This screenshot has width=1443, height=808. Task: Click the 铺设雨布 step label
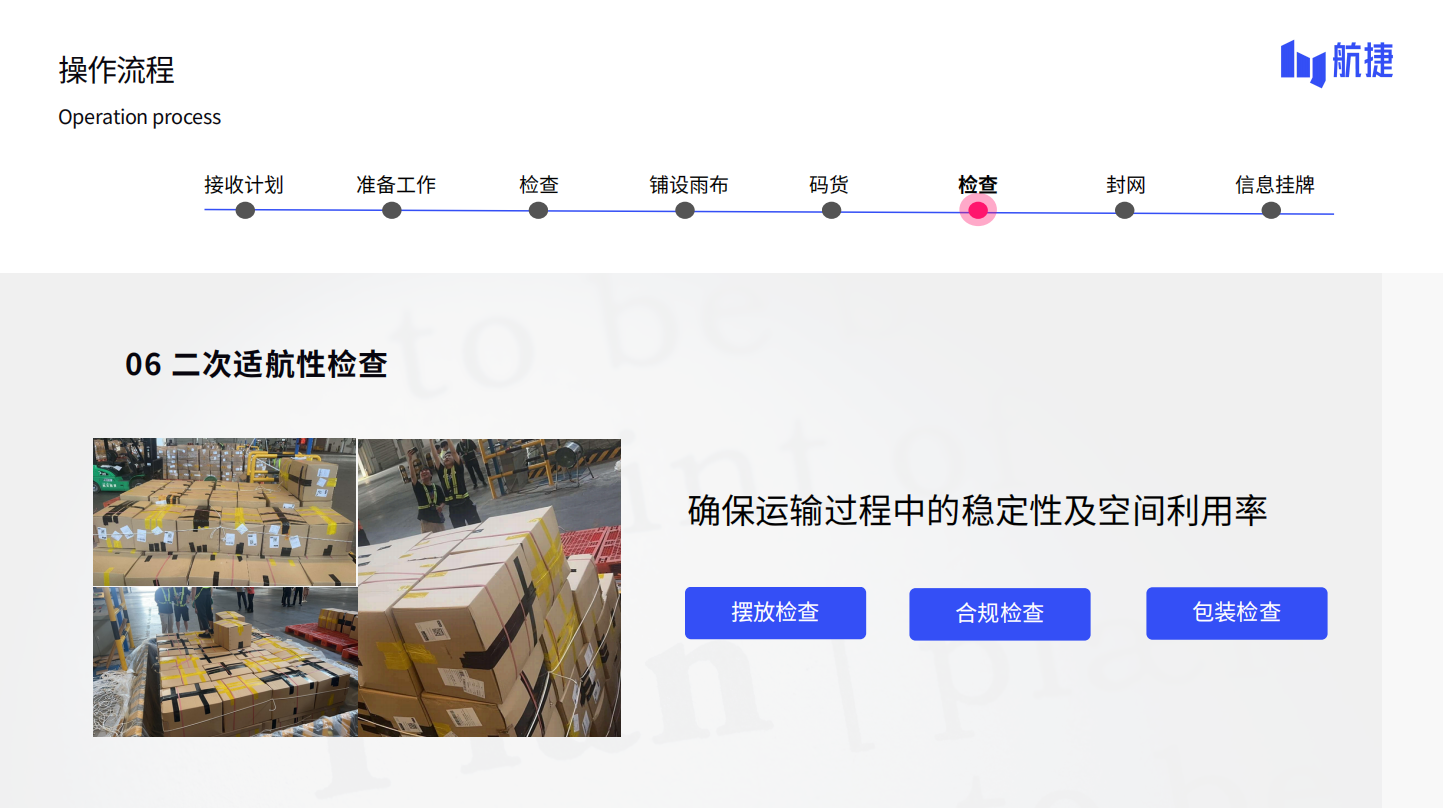689,185
